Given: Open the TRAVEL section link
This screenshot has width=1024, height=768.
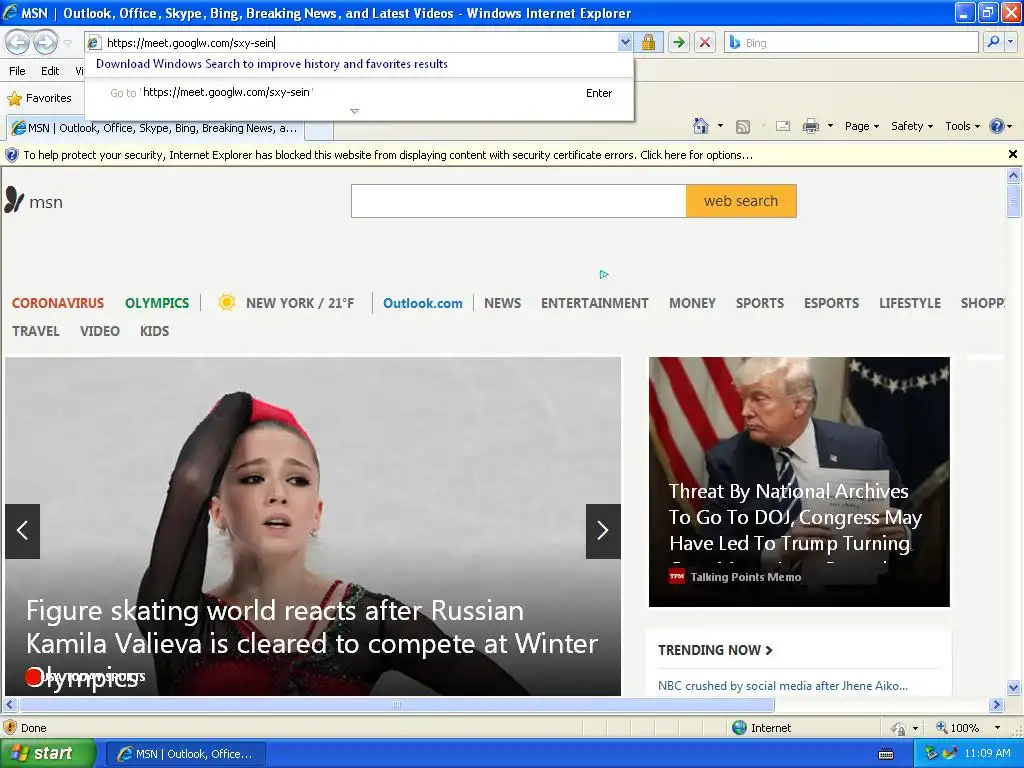Looking at the screenshot, I should coord(36,331).
